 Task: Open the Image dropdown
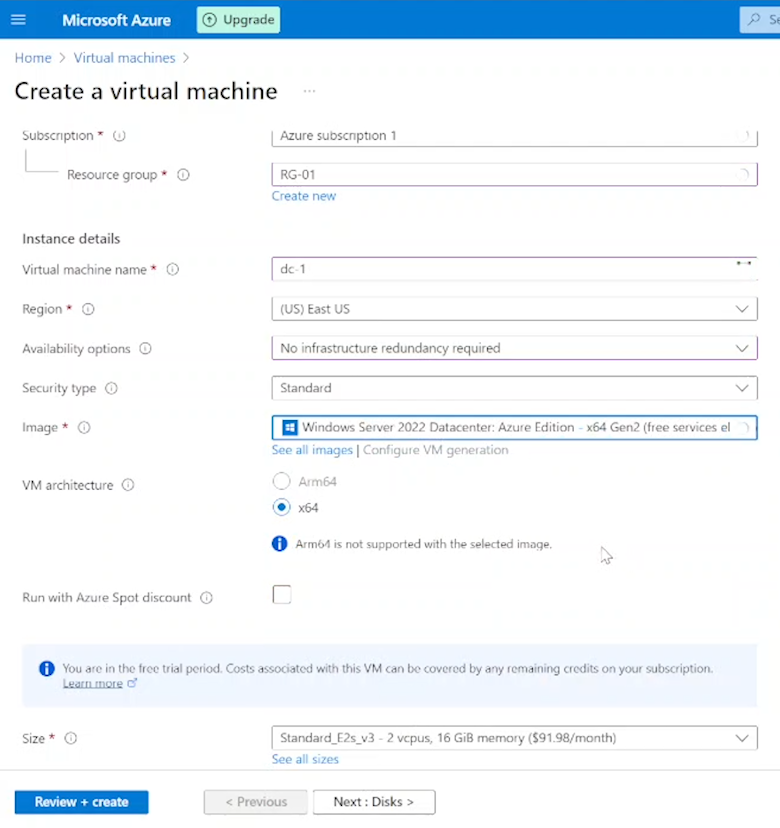coord(514,428)
